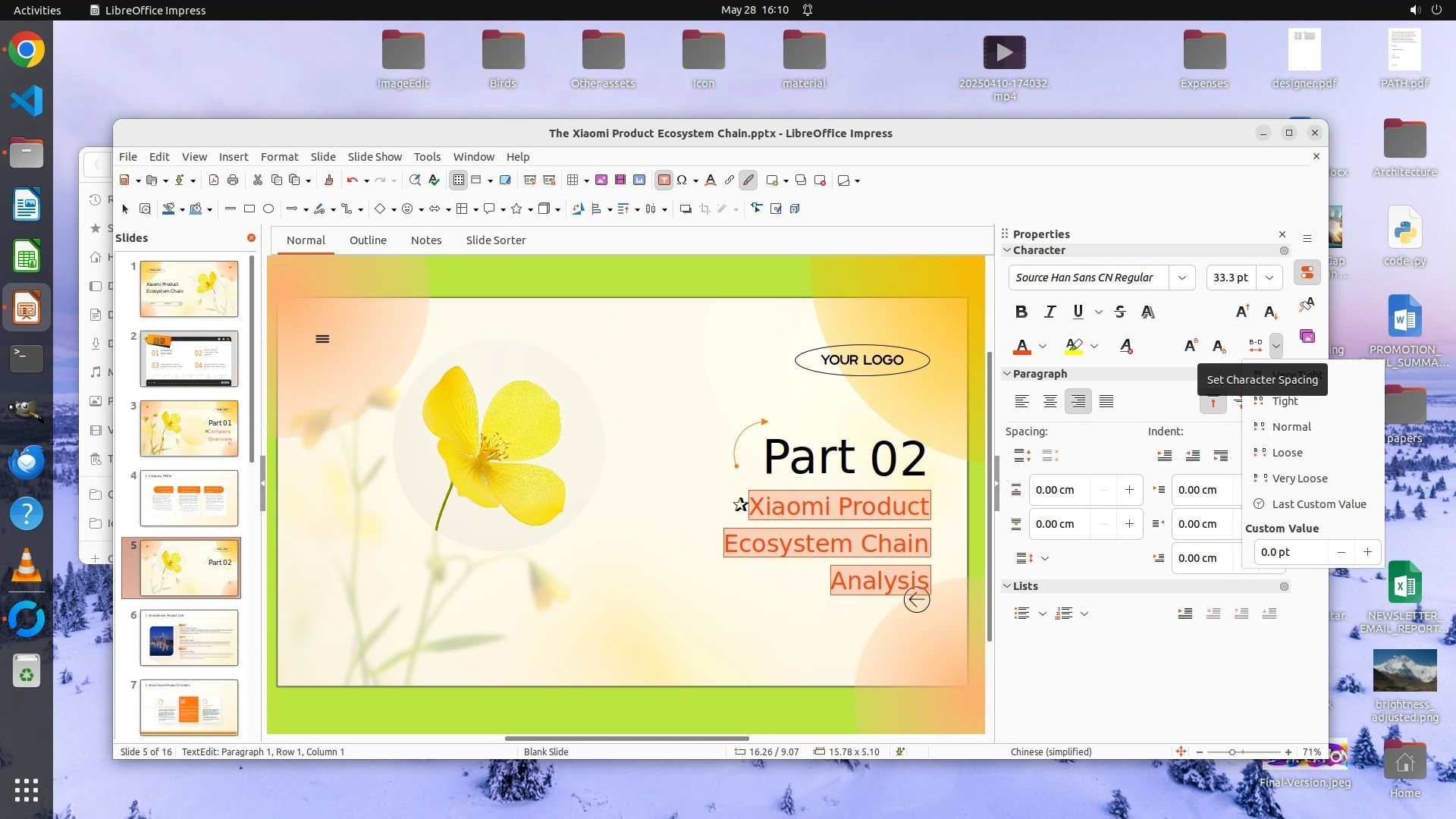Open the font size dropdown
Image resolution: width=1456 pixels, height=819 pixels.
coord(1269,278)
